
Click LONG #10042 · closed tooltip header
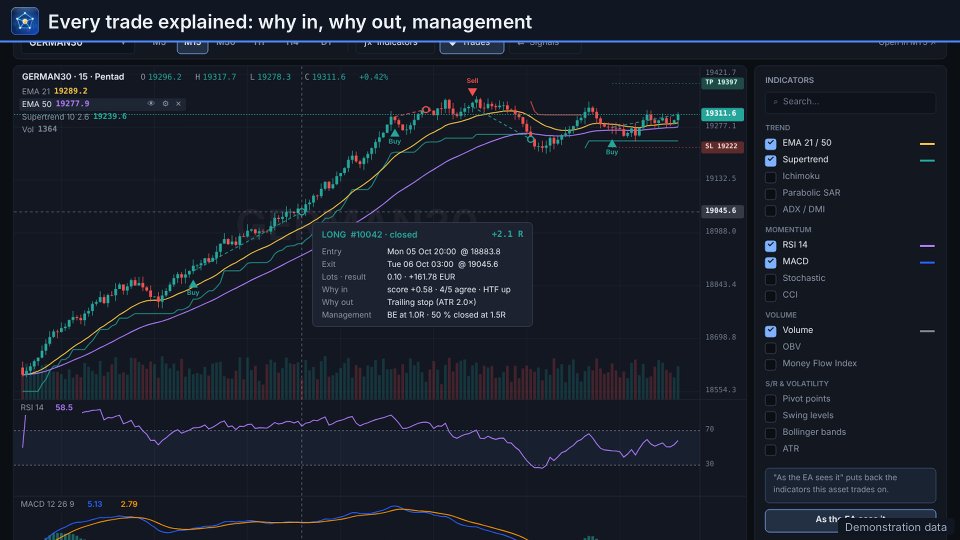point(369,234)
